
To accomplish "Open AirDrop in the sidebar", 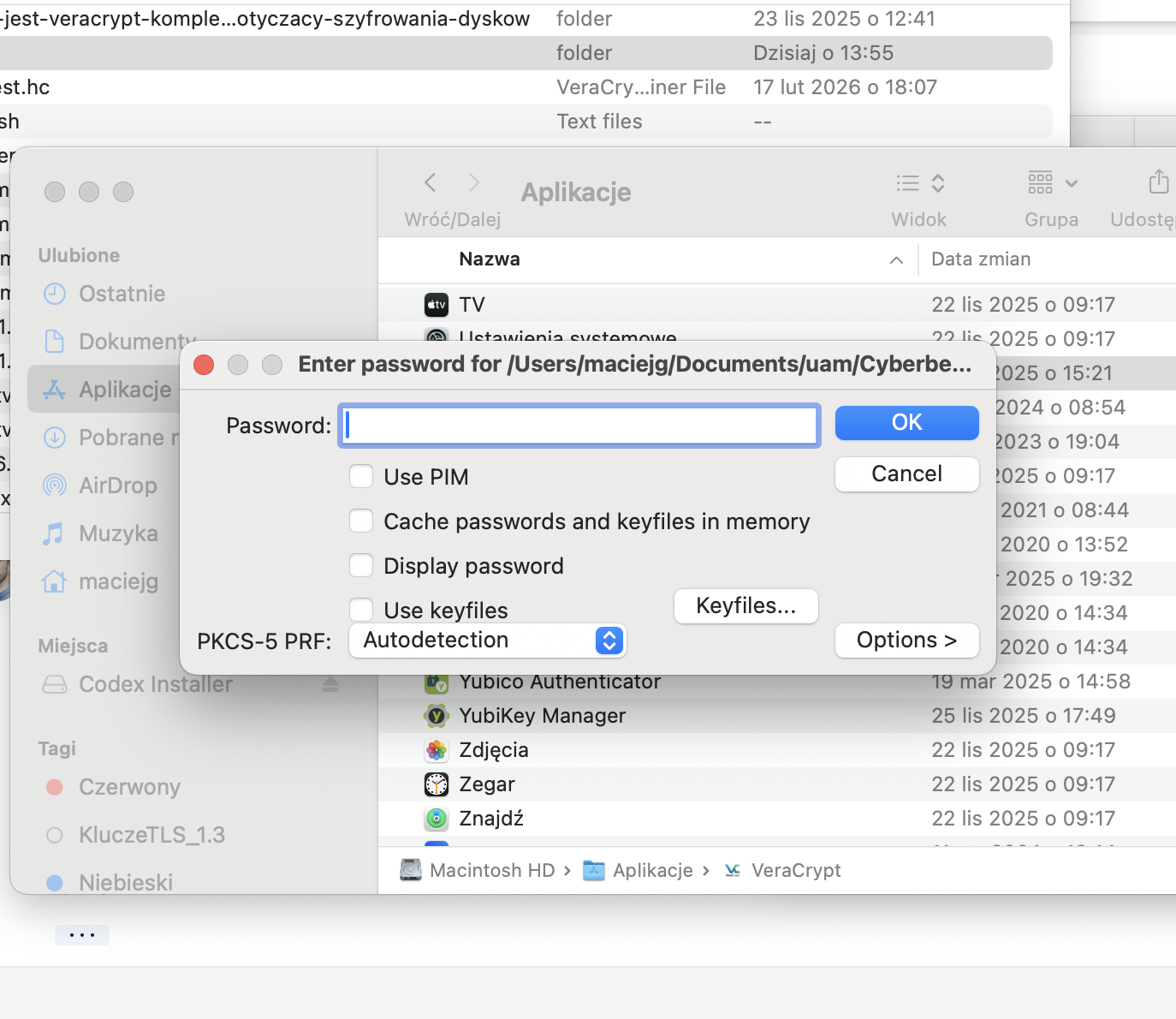I will [x=118, y=486].
